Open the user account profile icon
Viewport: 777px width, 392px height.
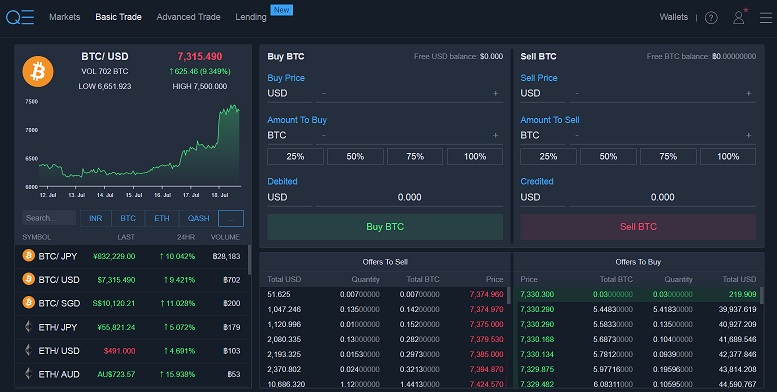pos(739,17)
